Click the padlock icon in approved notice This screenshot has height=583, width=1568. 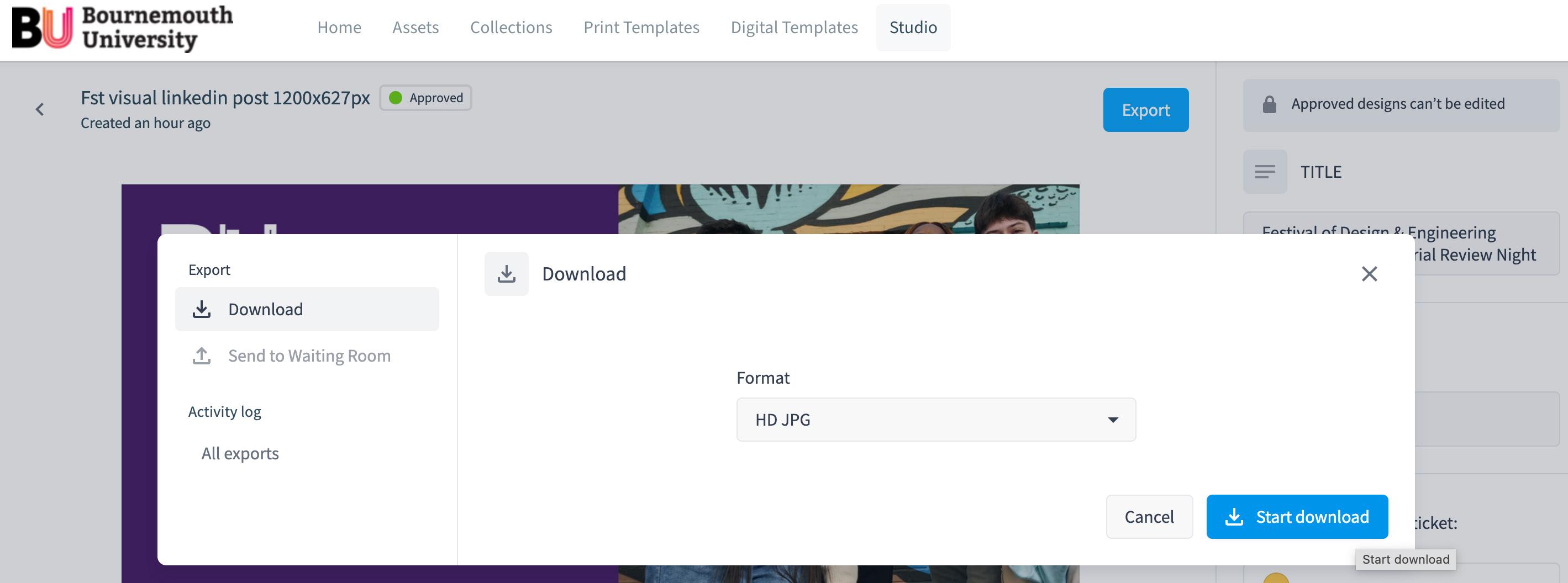tap(1269, 104)
